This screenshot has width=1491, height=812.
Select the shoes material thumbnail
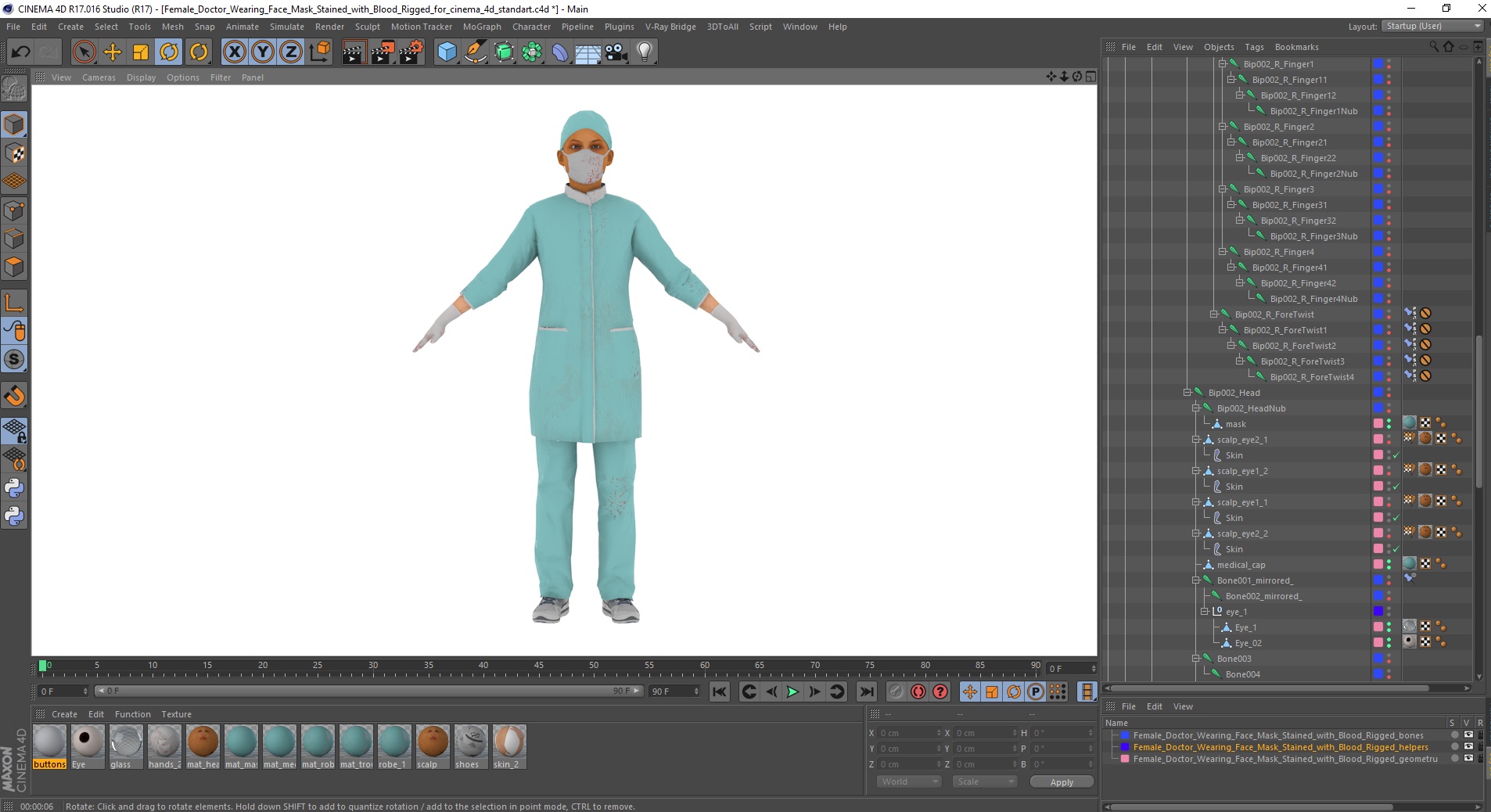coord(471,746)
